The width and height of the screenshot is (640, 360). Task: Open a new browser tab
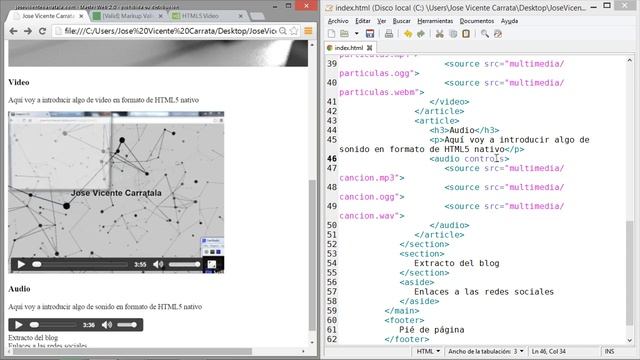(257, 16)
